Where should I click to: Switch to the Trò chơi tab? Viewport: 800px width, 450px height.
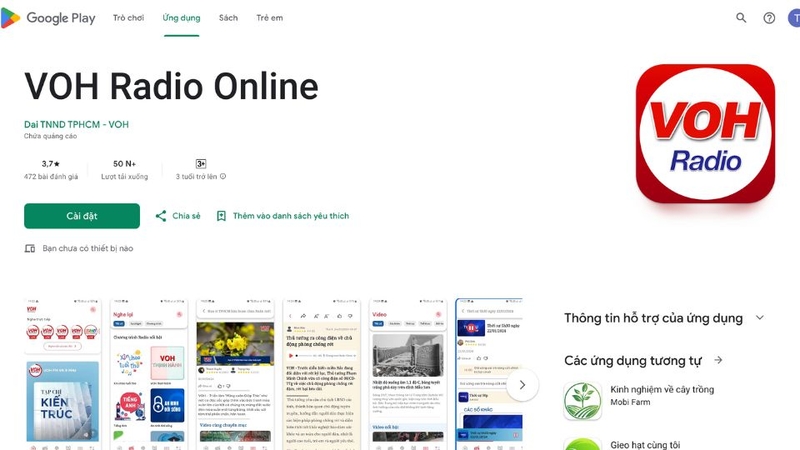129,18
